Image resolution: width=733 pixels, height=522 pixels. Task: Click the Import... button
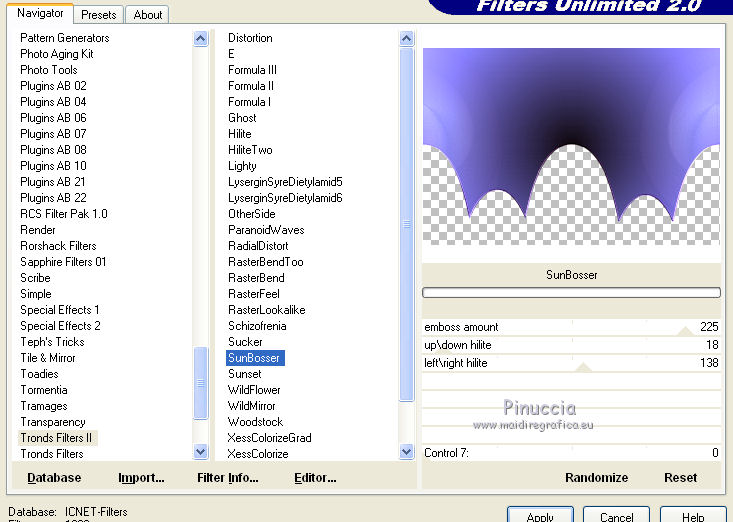[141, 478]
